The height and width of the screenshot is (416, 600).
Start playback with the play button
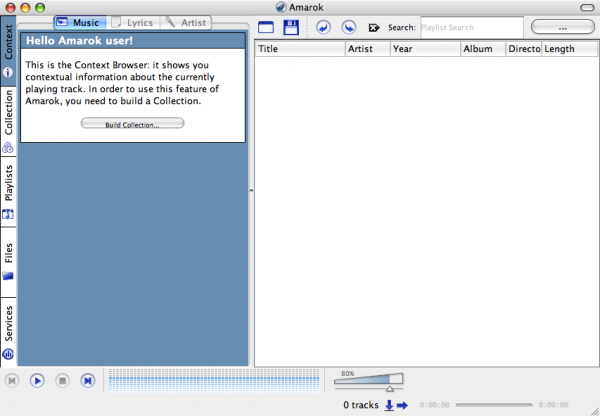tap(37, 381)
